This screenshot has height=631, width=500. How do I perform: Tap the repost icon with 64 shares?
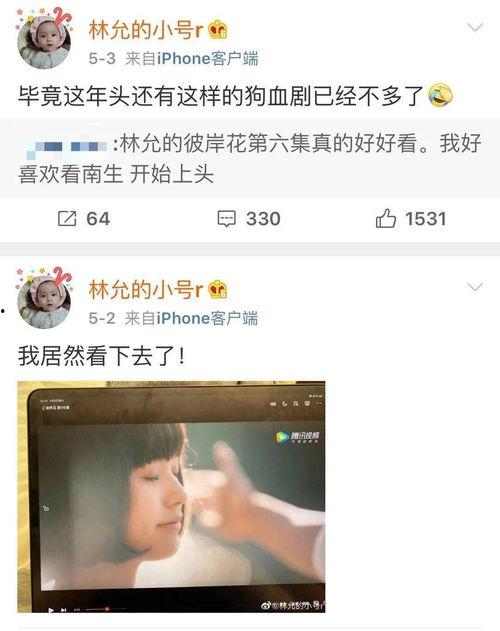[67, 219]
